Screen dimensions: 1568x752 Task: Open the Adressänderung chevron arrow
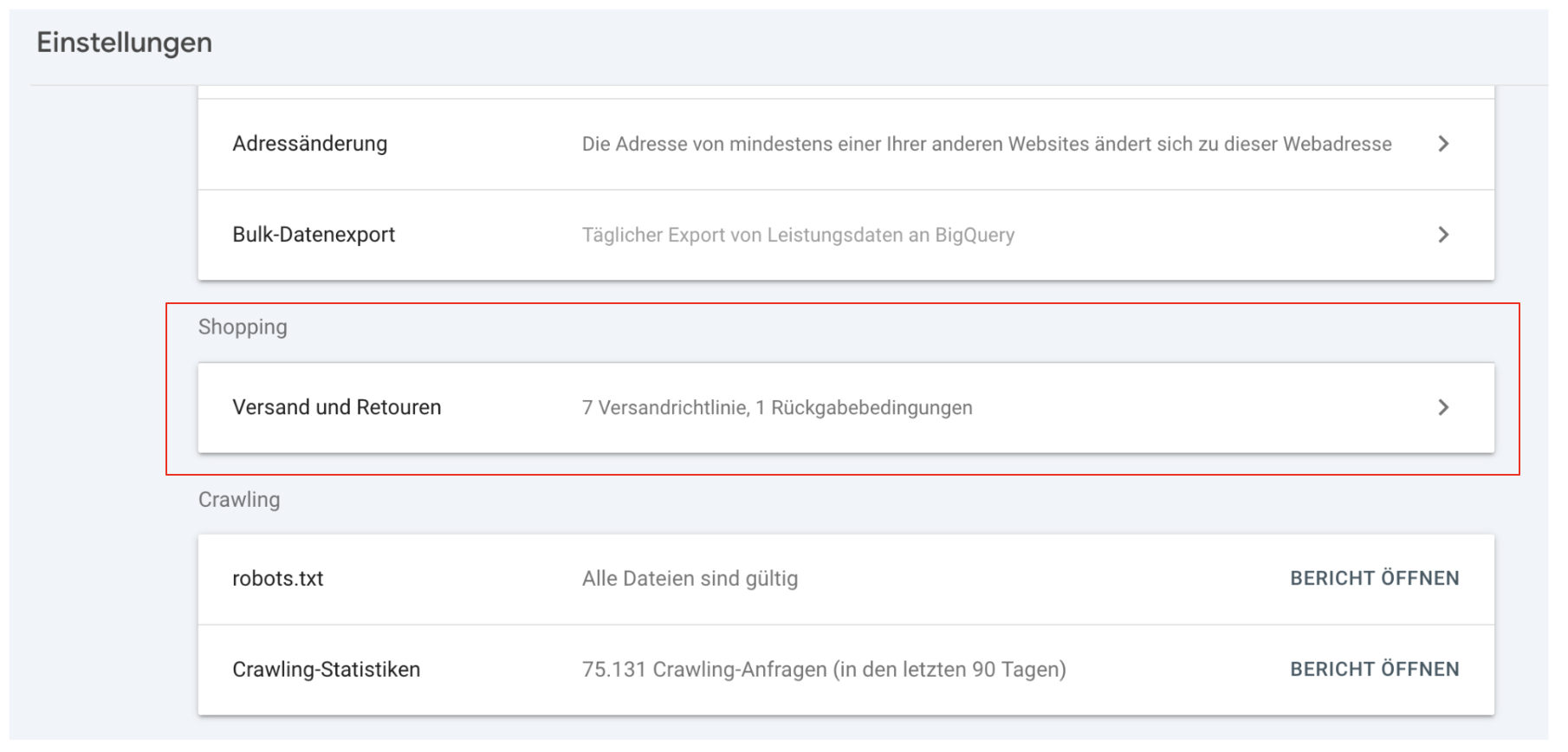(1443, 144)
